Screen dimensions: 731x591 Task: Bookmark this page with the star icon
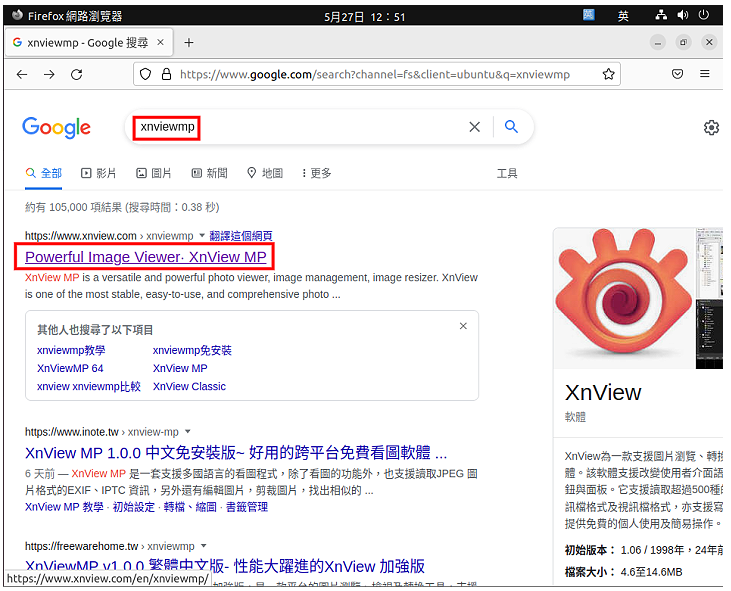[x=608, y=74]
